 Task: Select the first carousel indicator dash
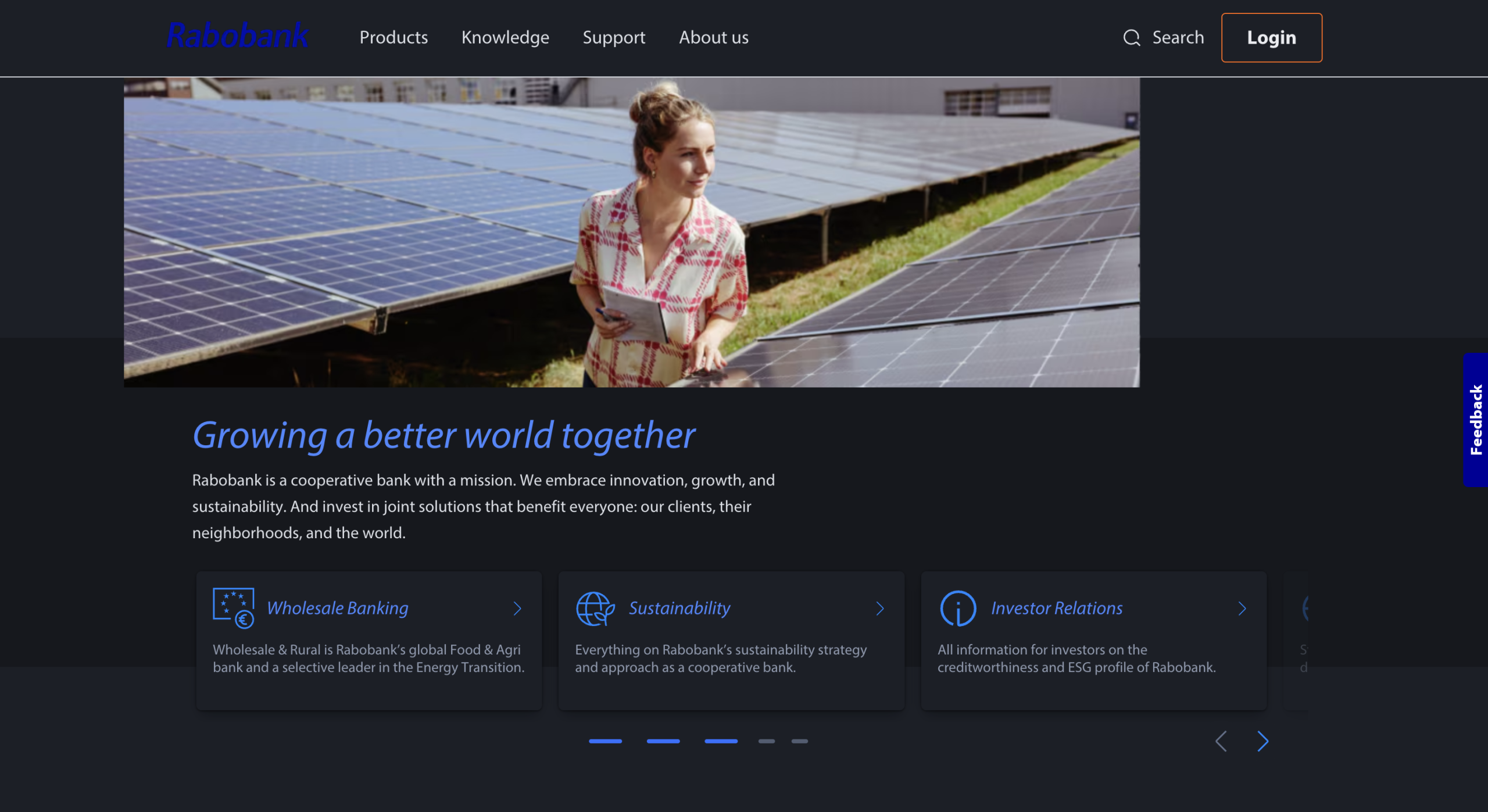tap(605, 741)
